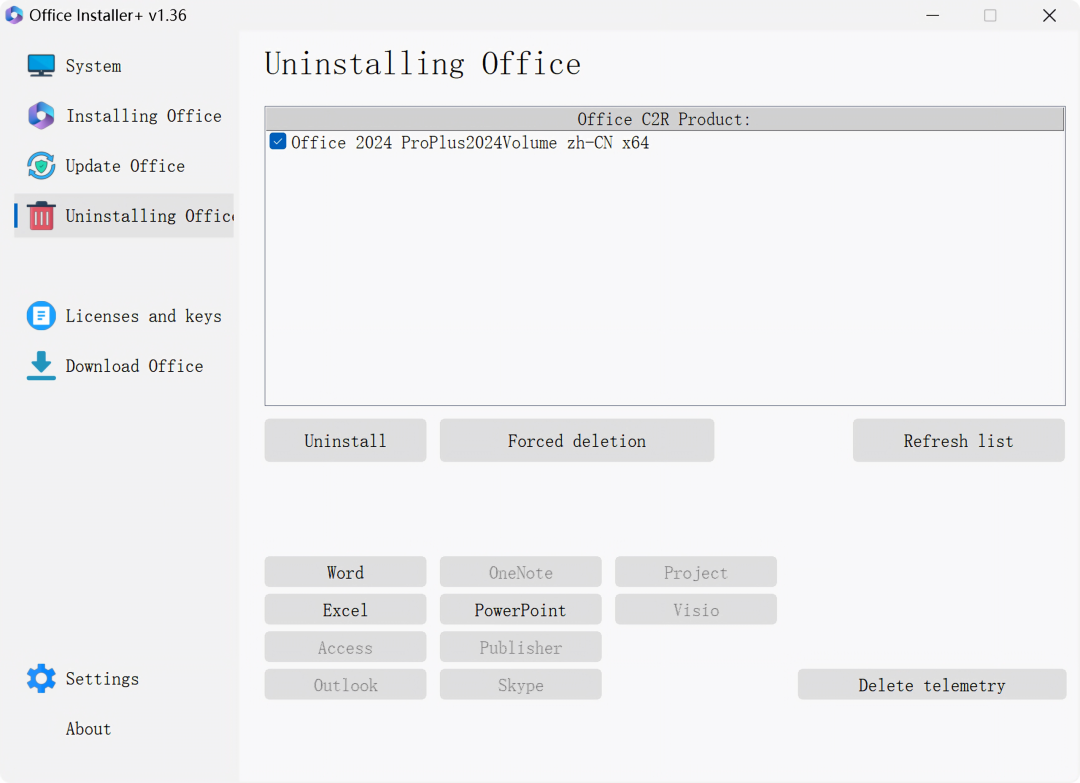1080x783 pixels.
Task: Open the Update Office section
Action: 124,166
